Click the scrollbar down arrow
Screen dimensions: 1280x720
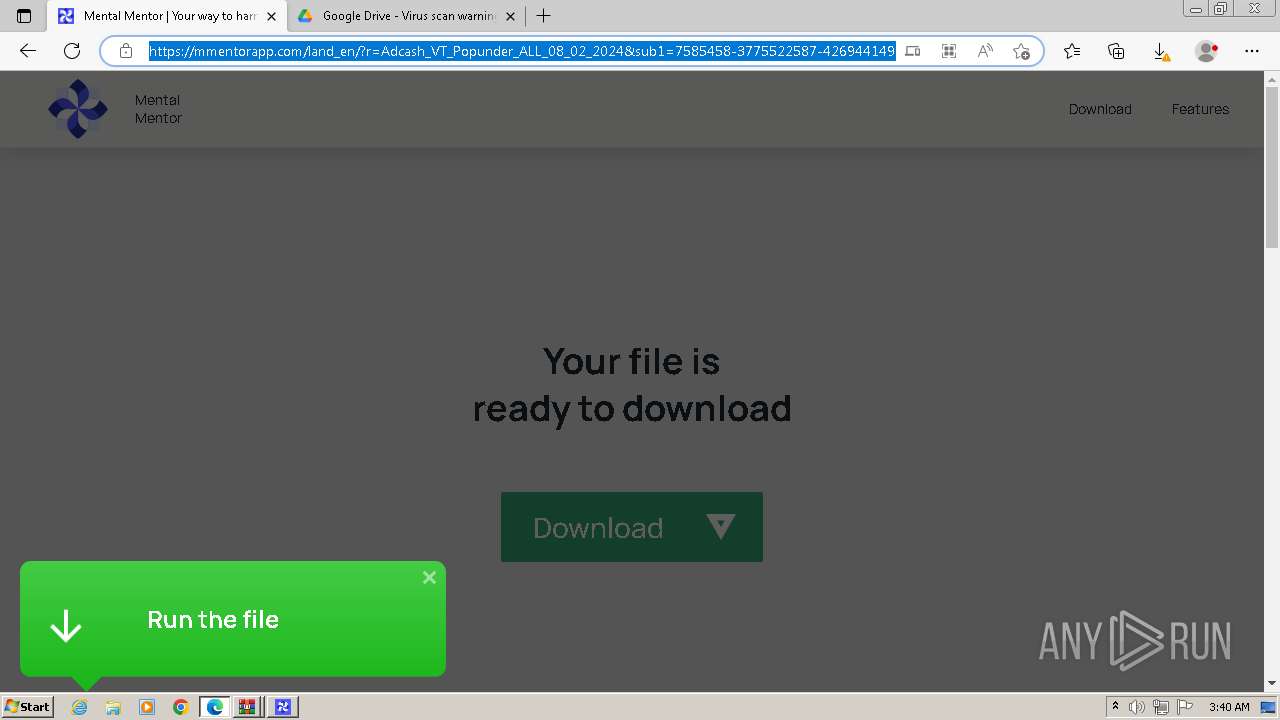point(1272,683)
